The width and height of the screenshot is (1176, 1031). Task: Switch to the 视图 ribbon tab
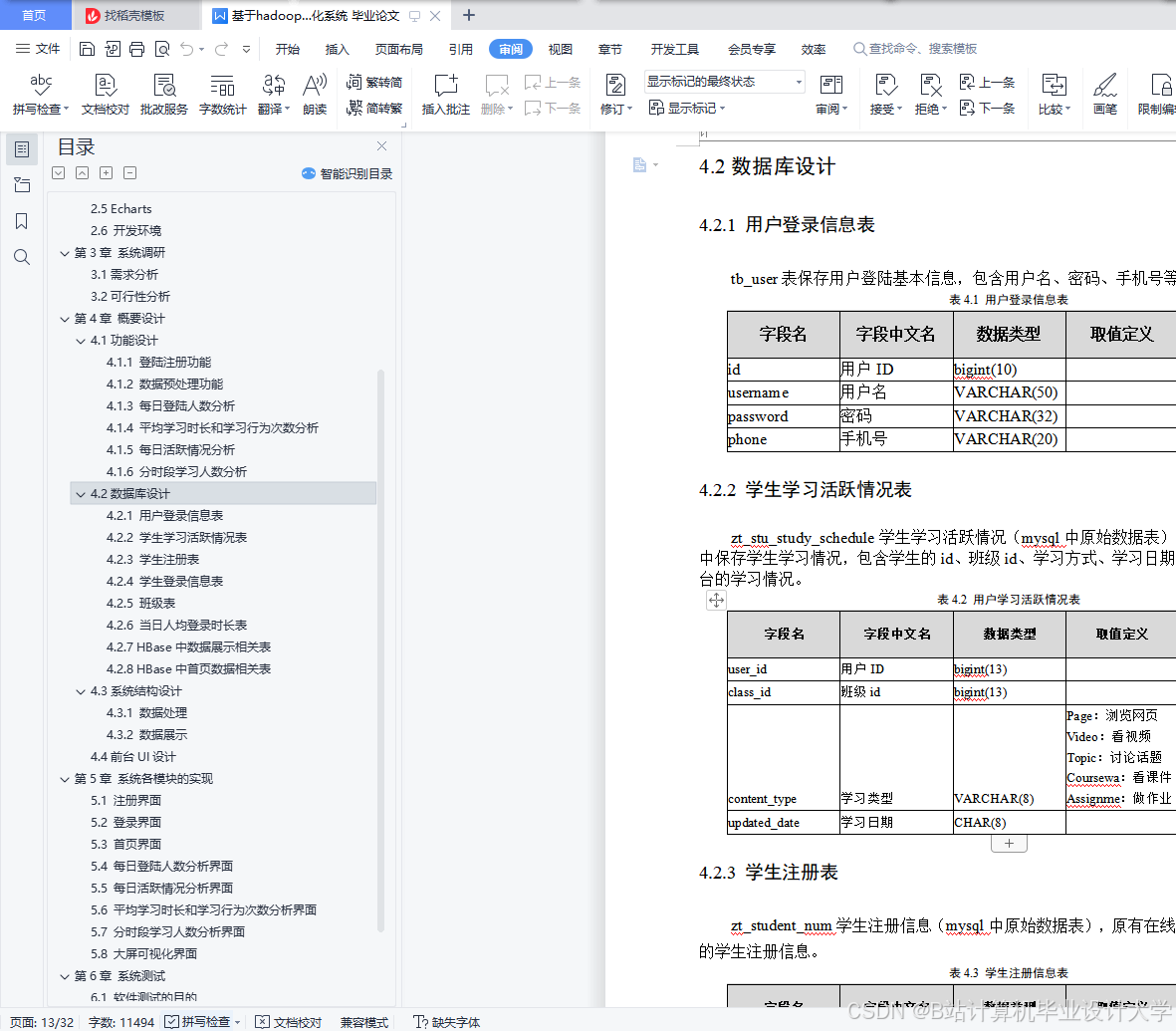pyautogui.click(x=559, y=48)
